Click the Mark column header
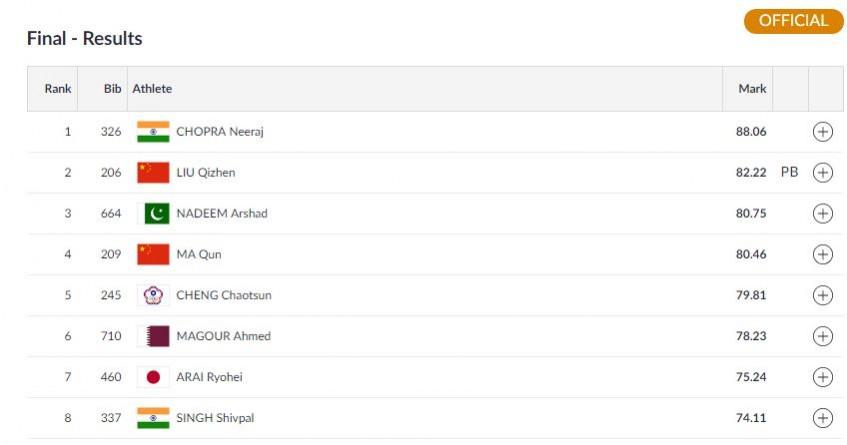Image resolution: width=847 pixels, height=445 pixels. tap(752, 89)
